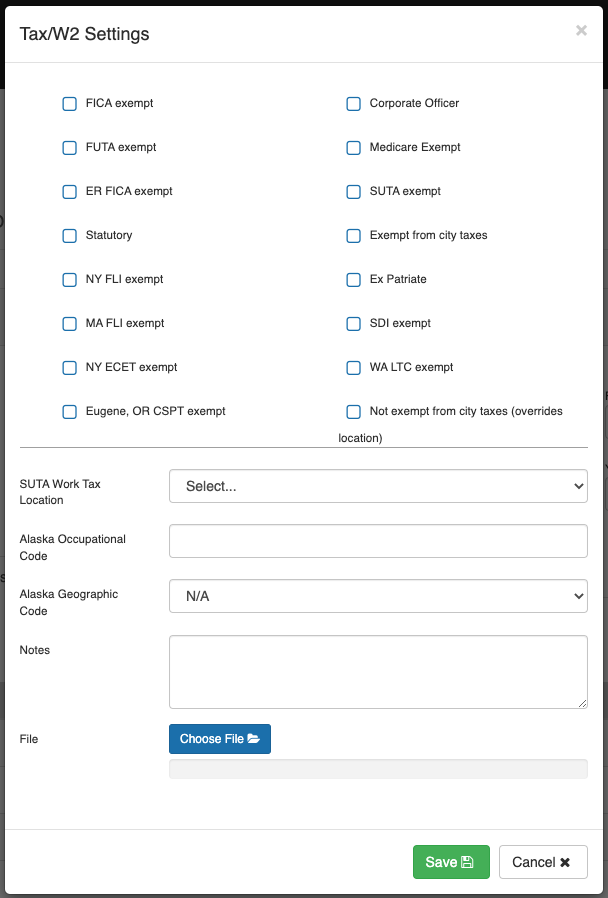Click inside the Notes text area

point(378,670)
